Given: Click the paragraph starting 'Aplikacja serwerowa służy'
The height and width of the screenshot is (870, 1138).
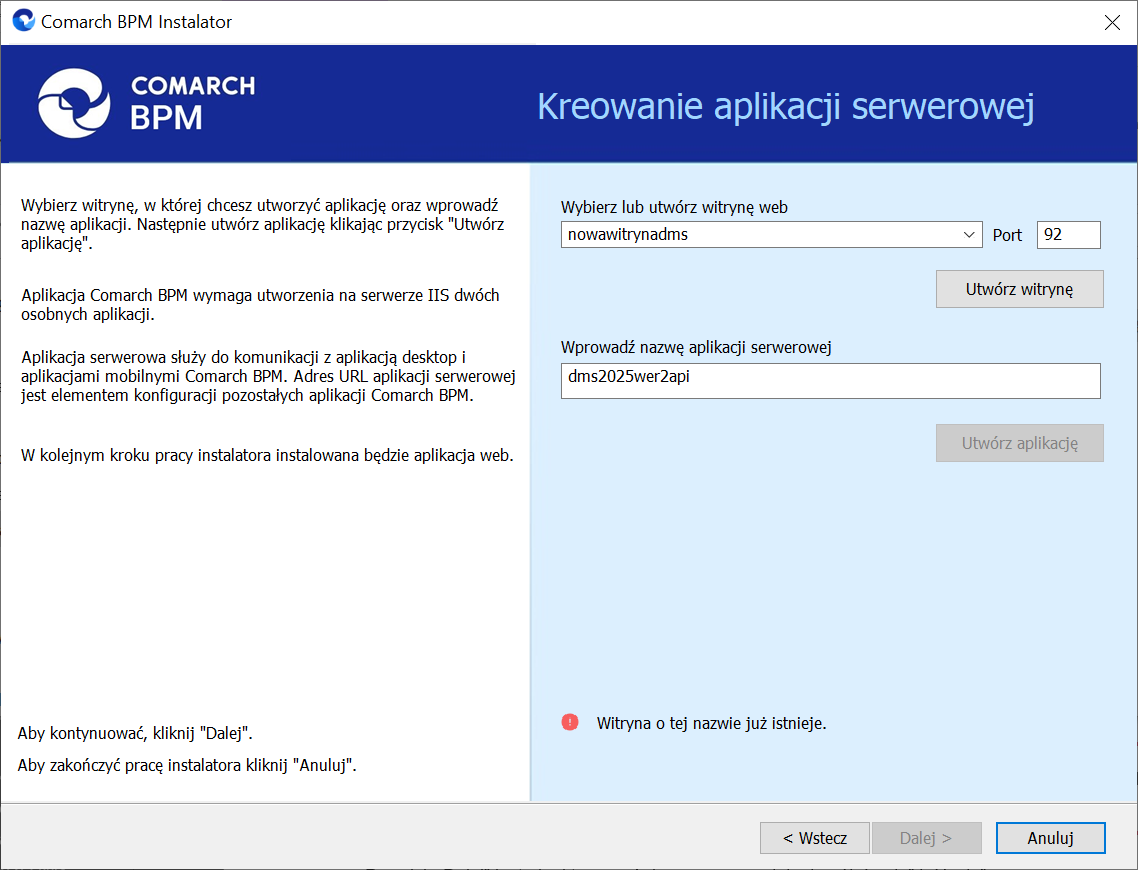Looking at the screenshot, I should pyautogui.click(x=269, y=376).
